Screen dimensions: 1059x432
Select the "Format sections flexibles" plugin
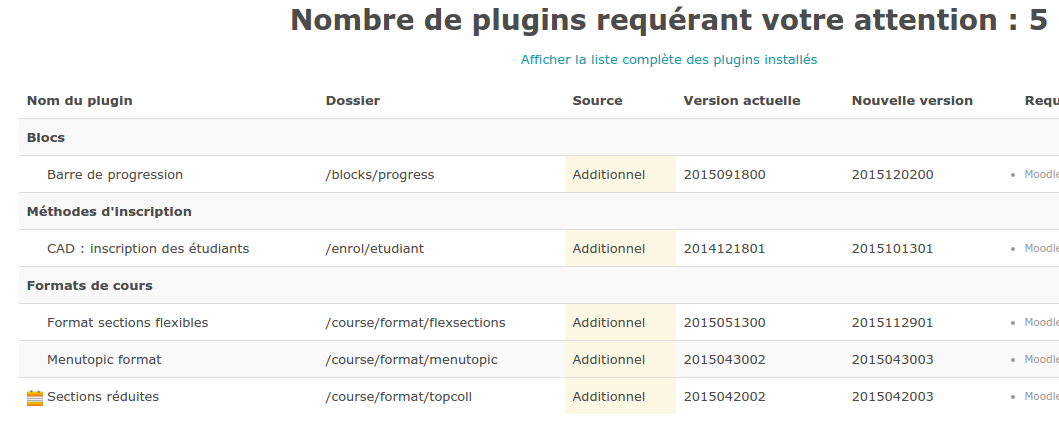[127, 323]
